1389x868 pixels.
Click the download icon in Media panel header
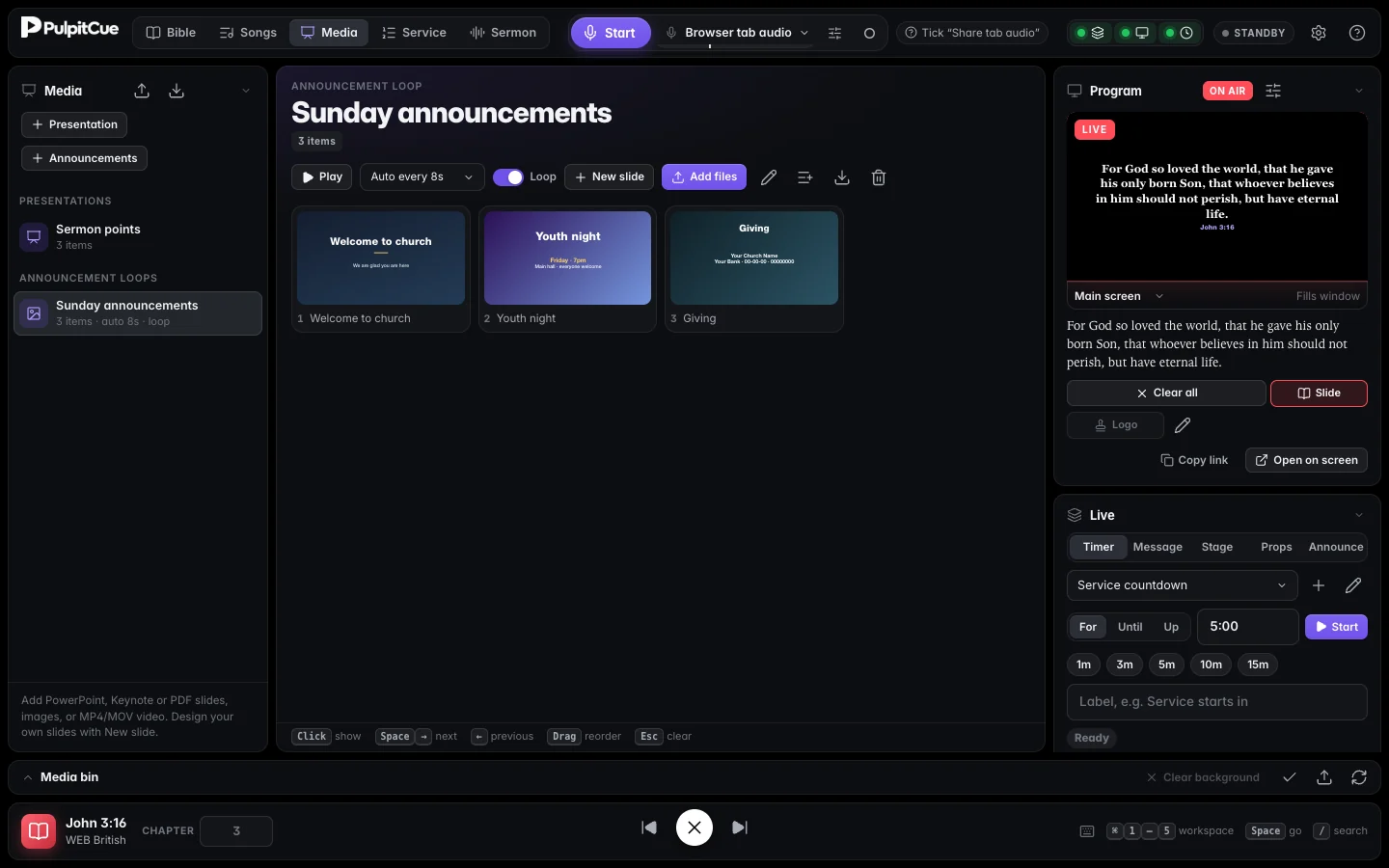click(177, 91)
